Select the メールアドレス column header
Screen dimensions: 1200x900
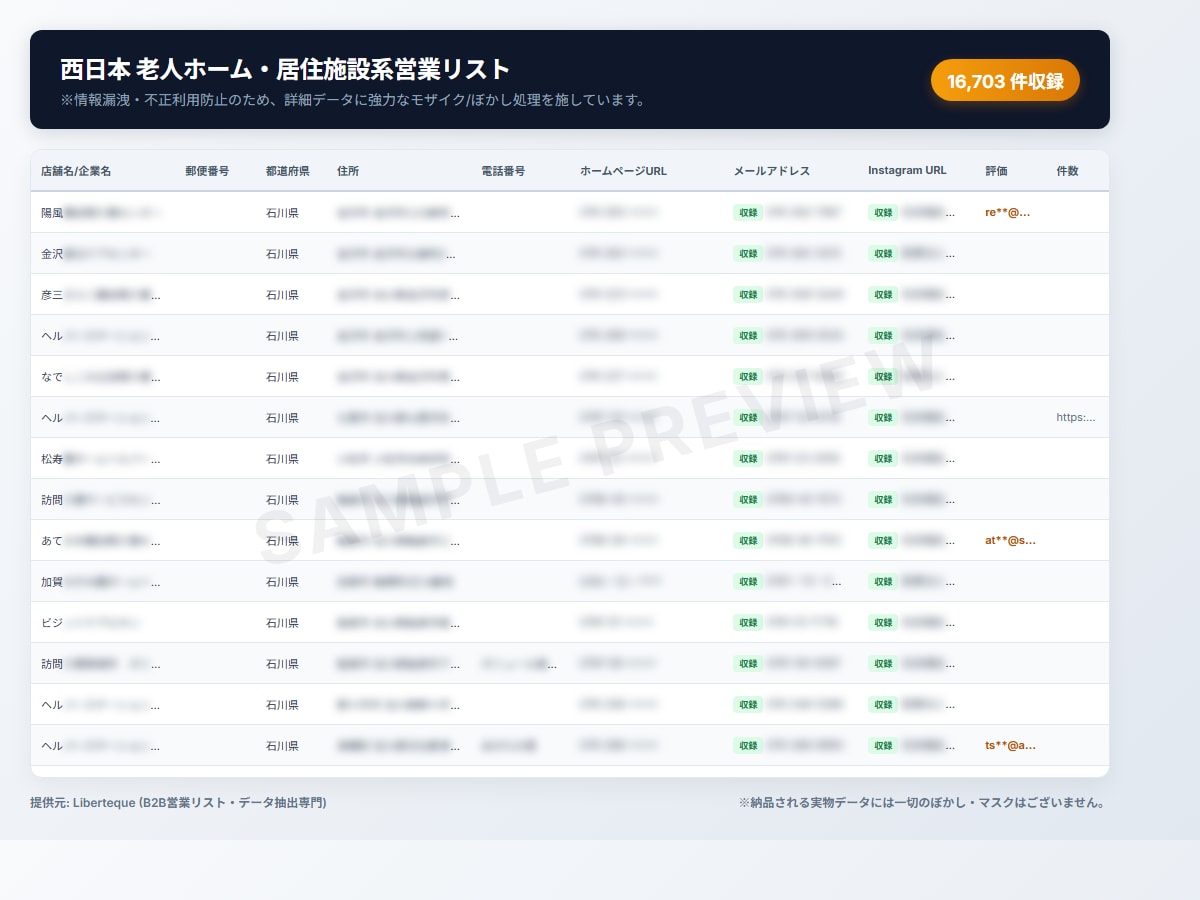pos(772,171)
